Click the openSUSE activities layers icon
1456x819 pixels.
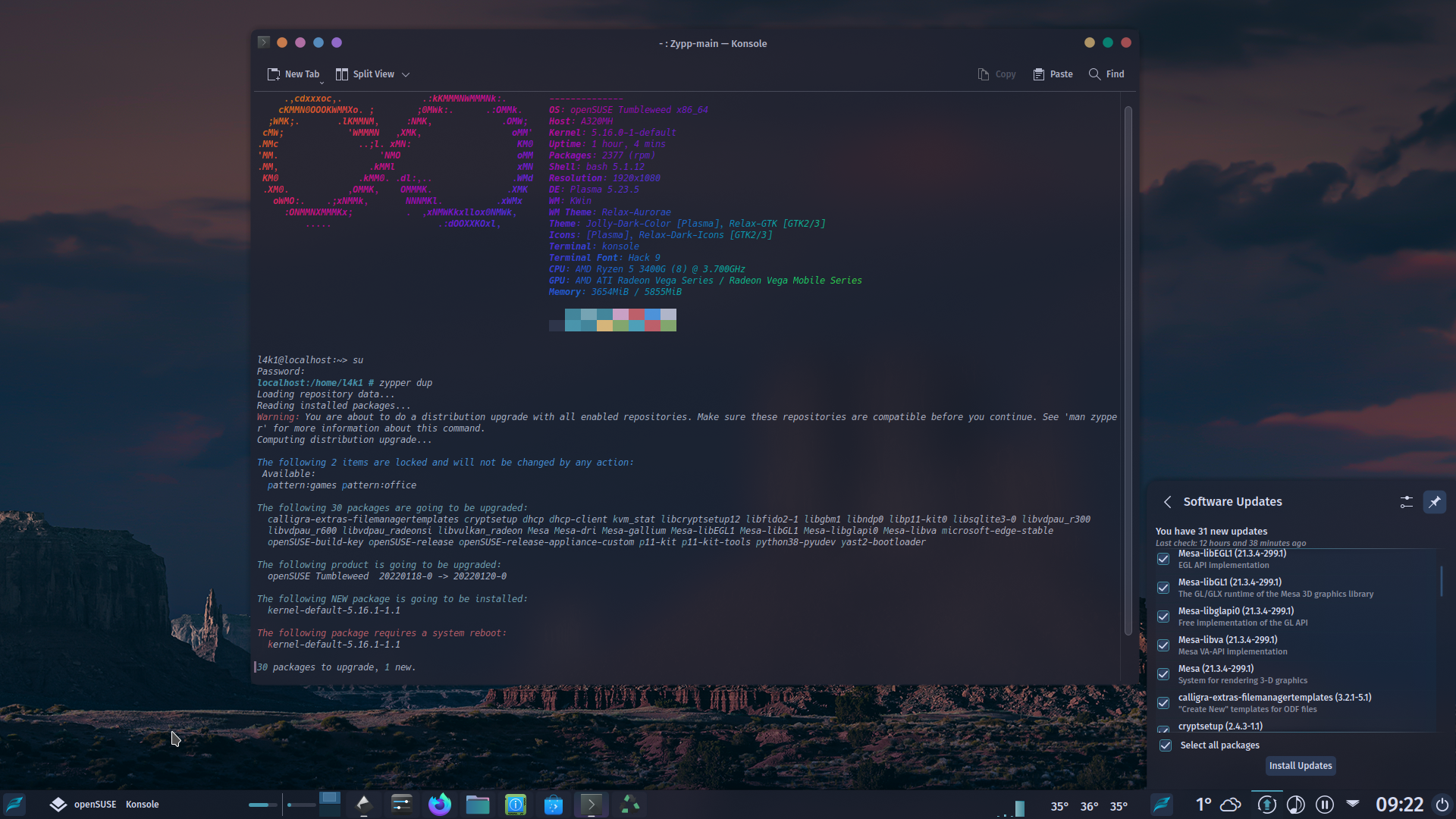58,805
